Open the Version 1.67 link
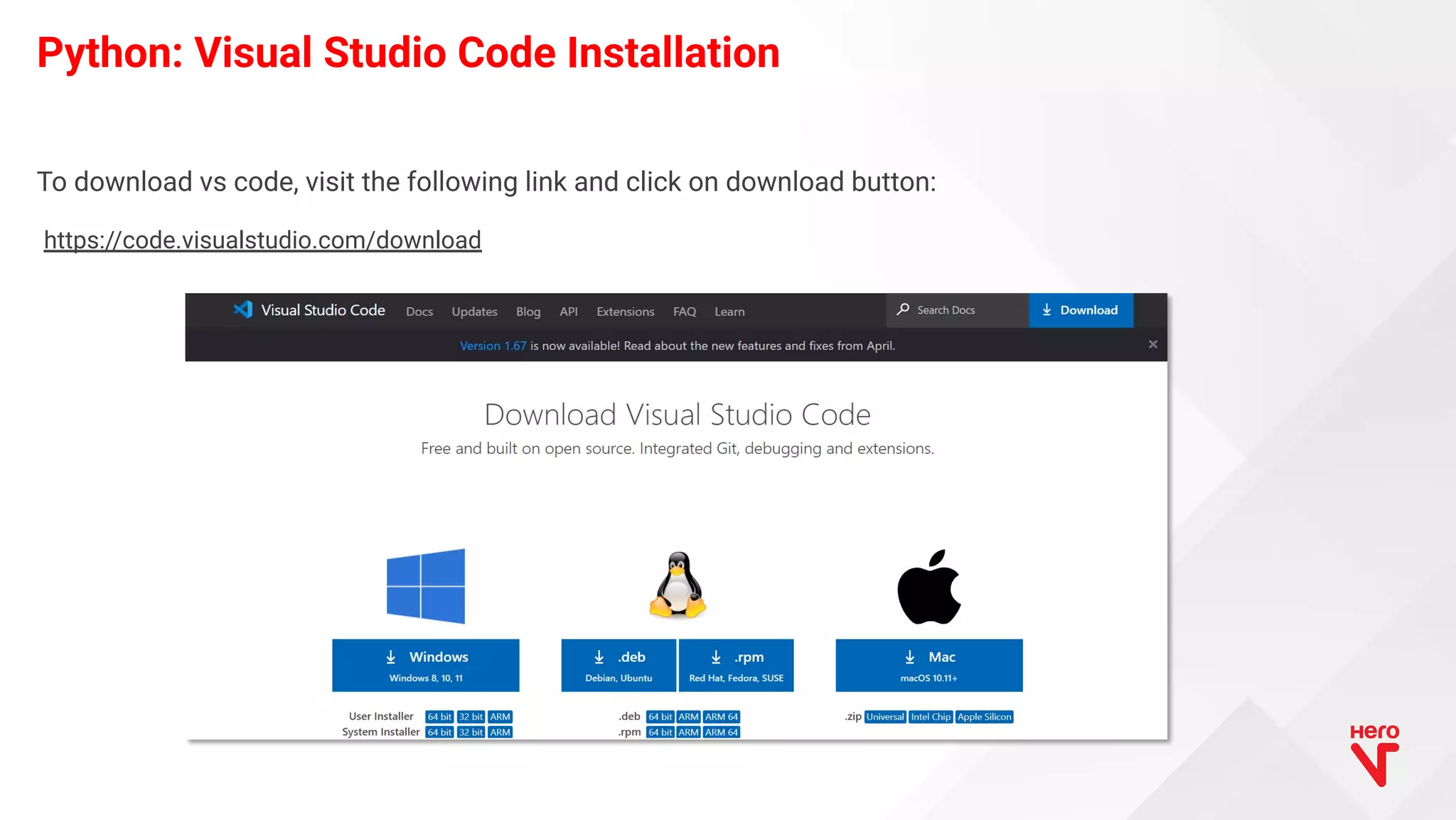Image resolution: width=1456 pixels, height=820 pixels. pos(493,346)
